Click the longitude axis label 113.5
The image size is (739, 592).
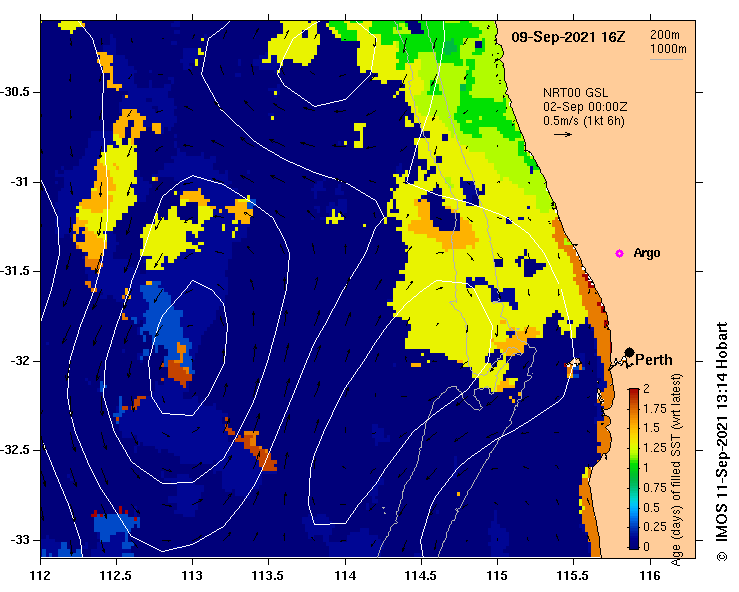[x=269, y=576]
